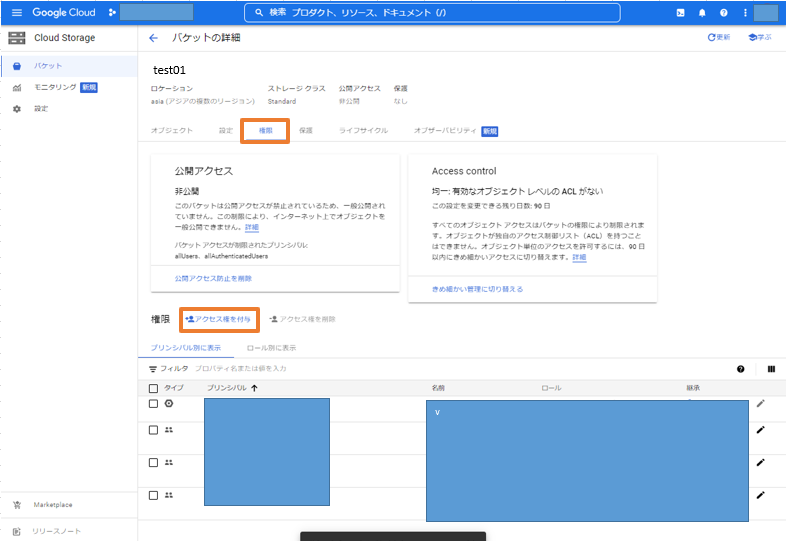The image size is (786, 541).
Task: Select プリンシパル別に表示 view tab
Action: [x=186, y=347]
